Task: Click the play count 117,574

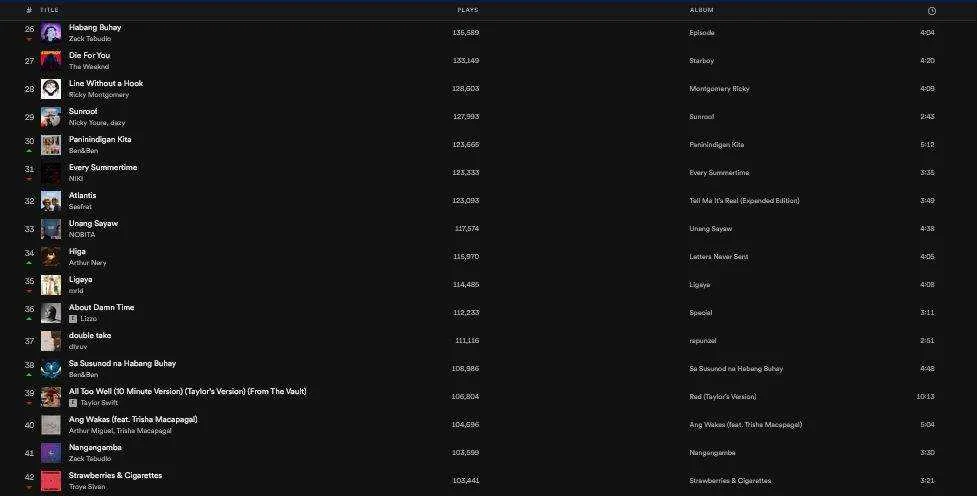Action: tap(467, 229)
